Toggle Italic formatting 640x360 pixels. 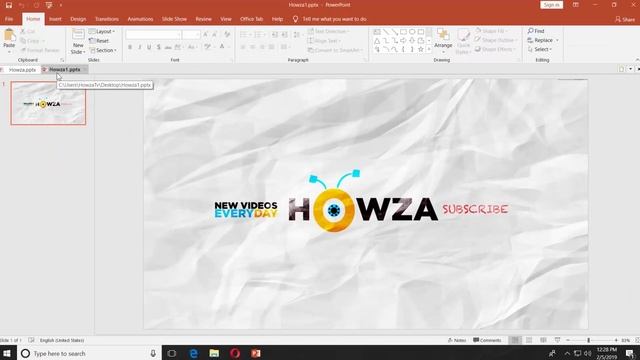pyautogui.click(x=140, y=47)
